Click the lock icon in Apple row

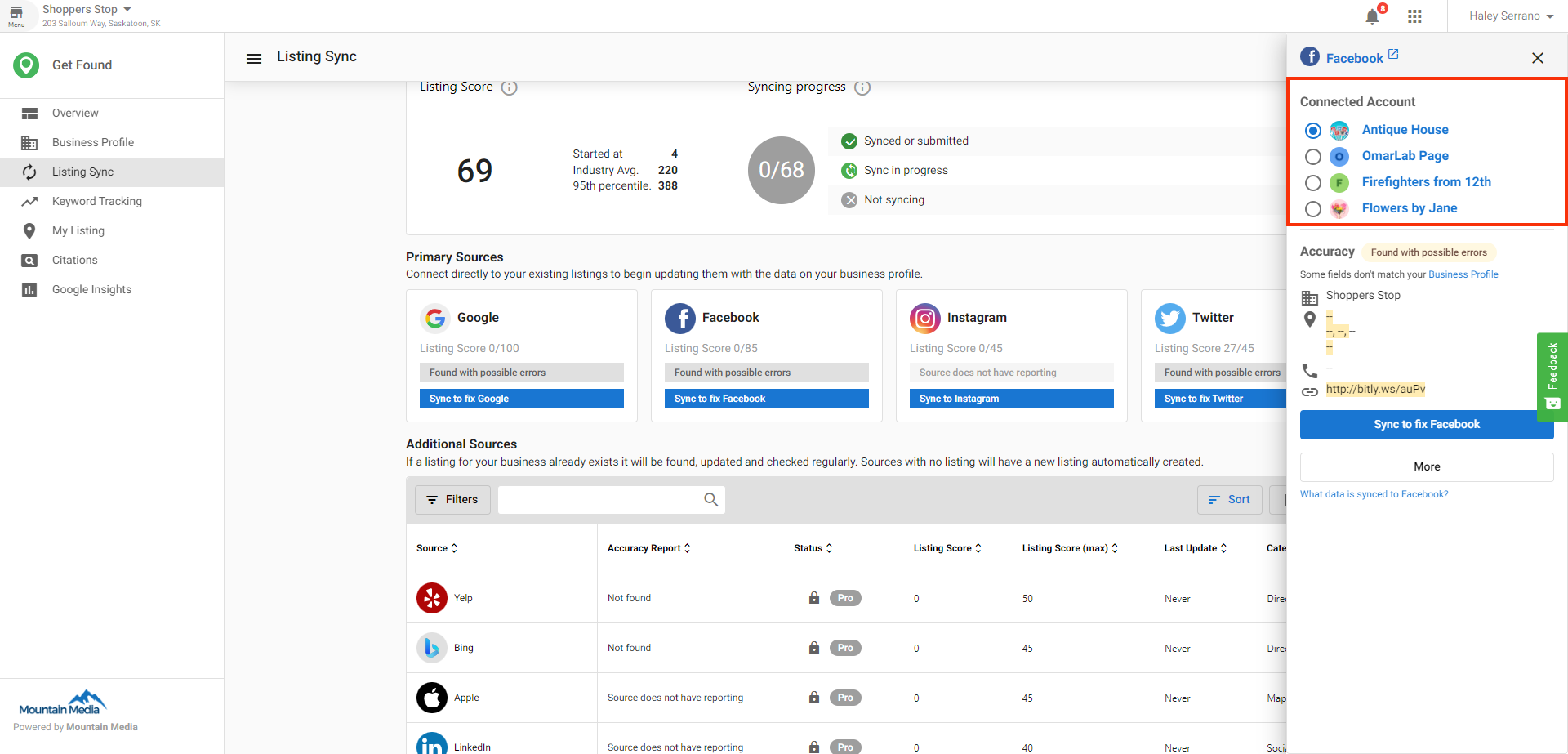tap(814, 697)
